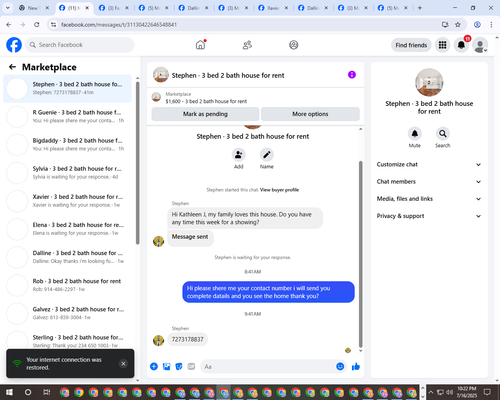Go back using the Marketplace arrow
The height and width of the screenshot is (400, 500).
coord(12,67)
